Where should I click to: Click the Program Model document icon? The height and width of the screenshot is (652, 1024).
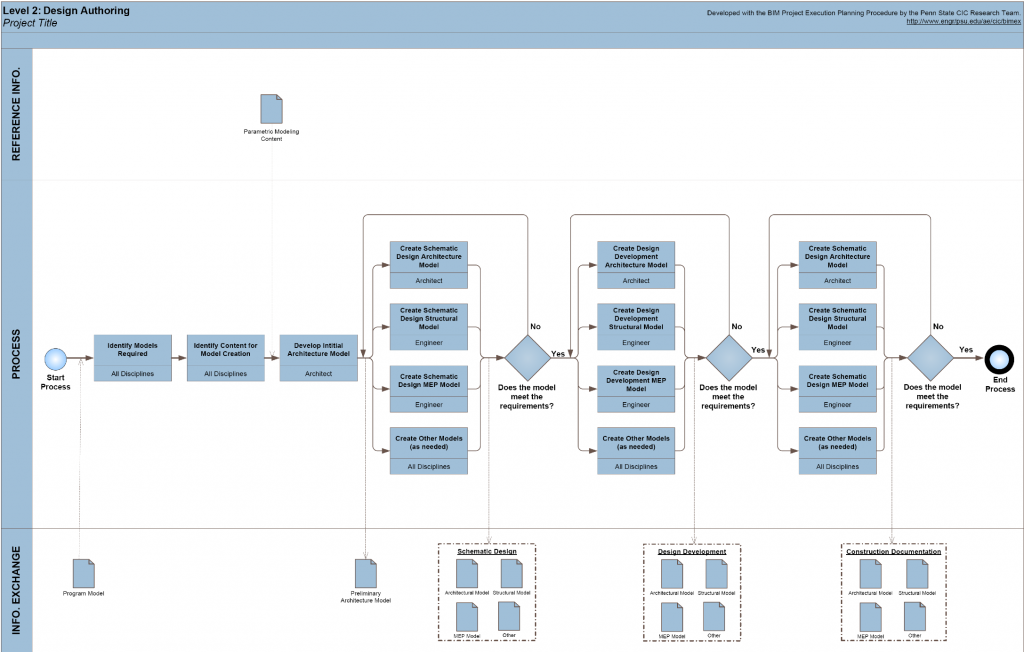pos(84,573)
